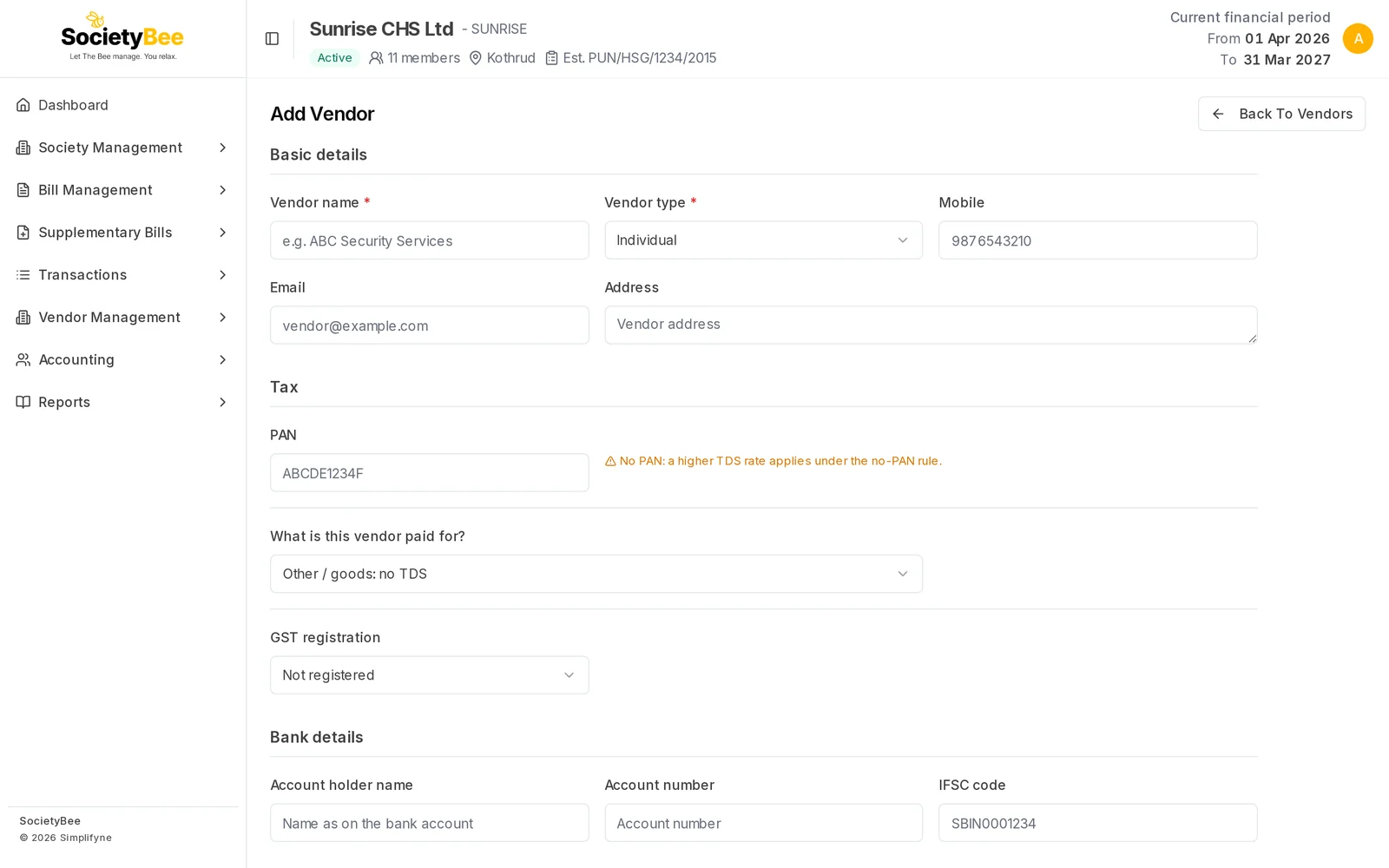Focus the Vendor address textarea
1389x868 pixels.
(931, 325)
